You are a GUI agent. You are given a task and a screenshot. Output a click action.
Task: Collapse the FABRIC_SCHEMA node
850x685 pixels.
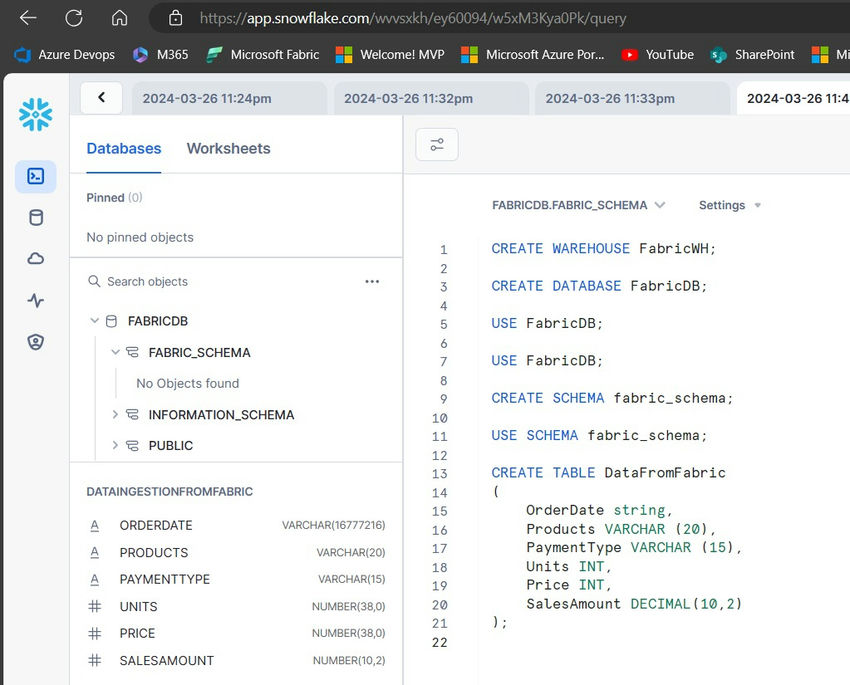coord(115,352)
